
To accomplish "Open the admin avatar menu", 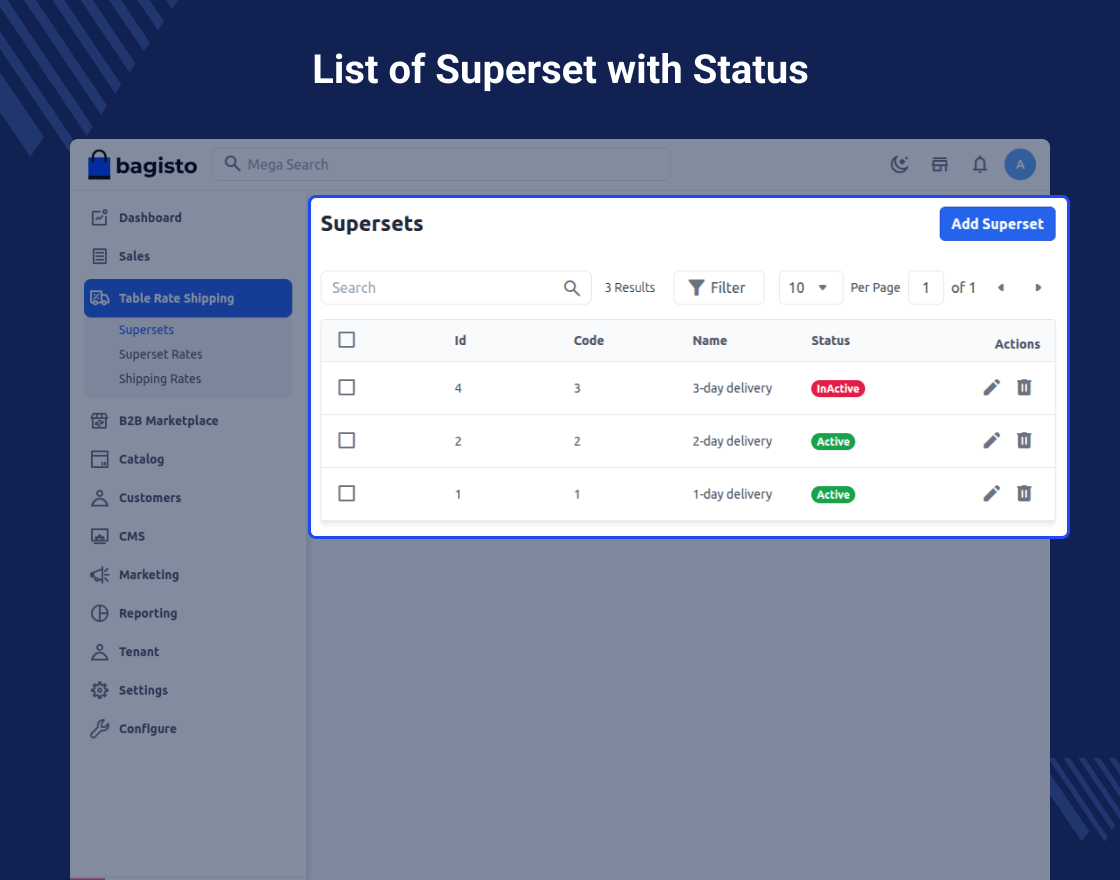I will (x=1020, y=165).
